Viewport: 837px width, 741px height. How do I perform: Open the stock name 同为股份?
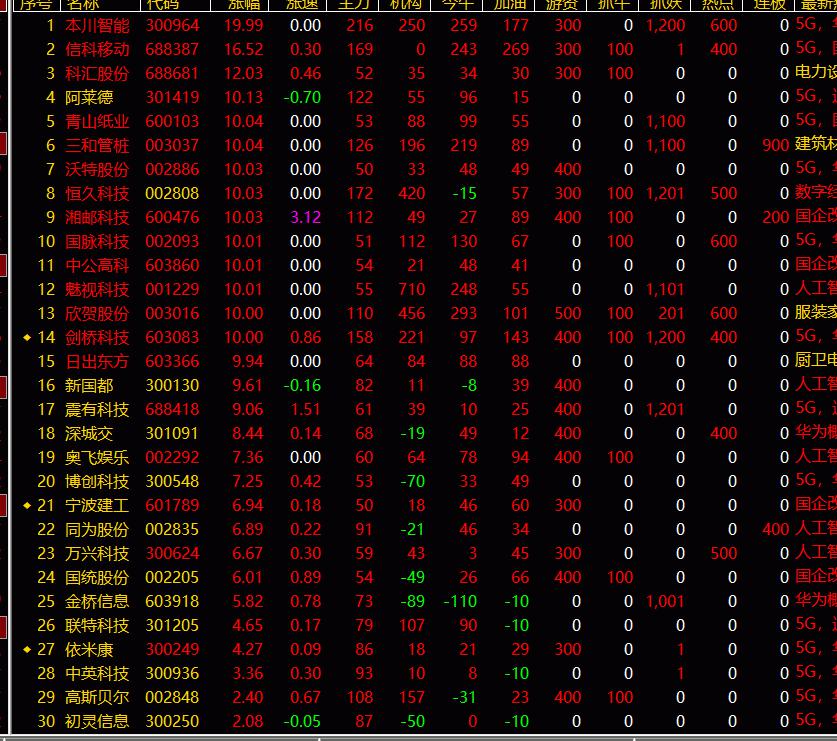97,529
